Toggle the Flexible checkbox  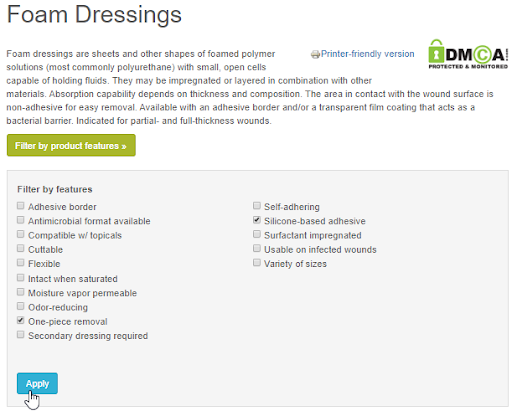click(21, 263)
